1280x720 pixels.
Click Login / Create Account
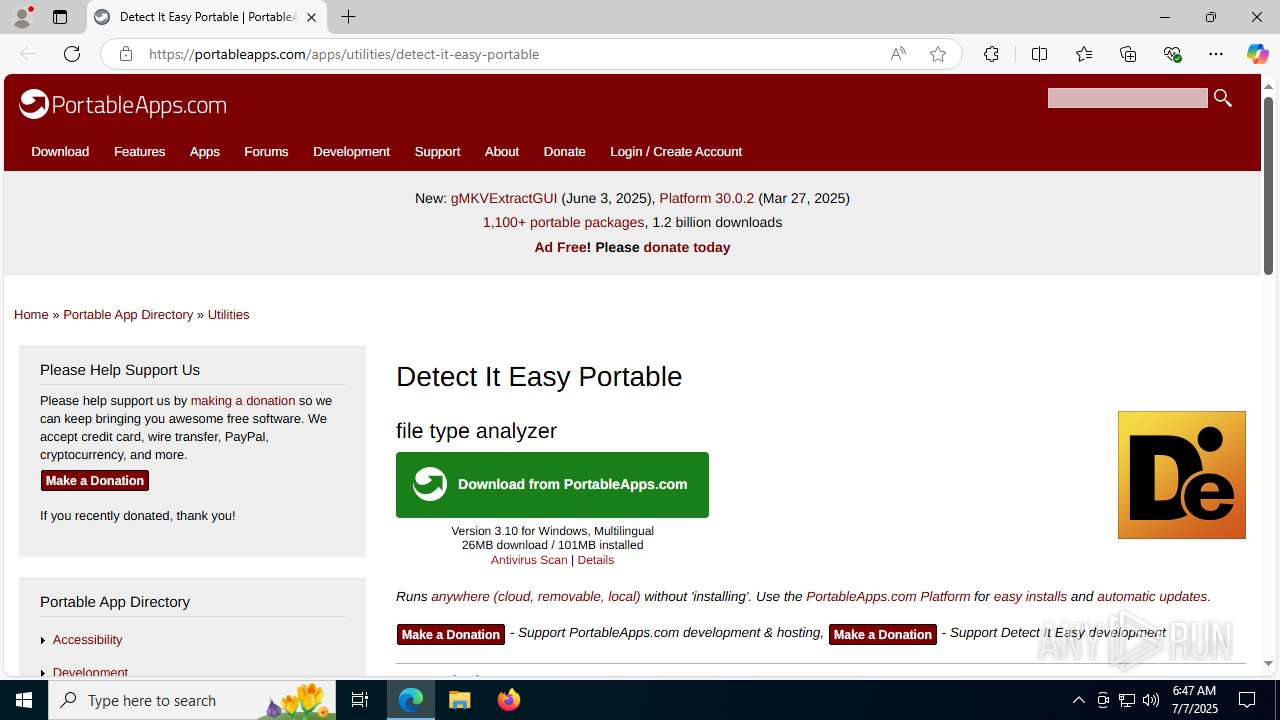(x=676, y=152)
